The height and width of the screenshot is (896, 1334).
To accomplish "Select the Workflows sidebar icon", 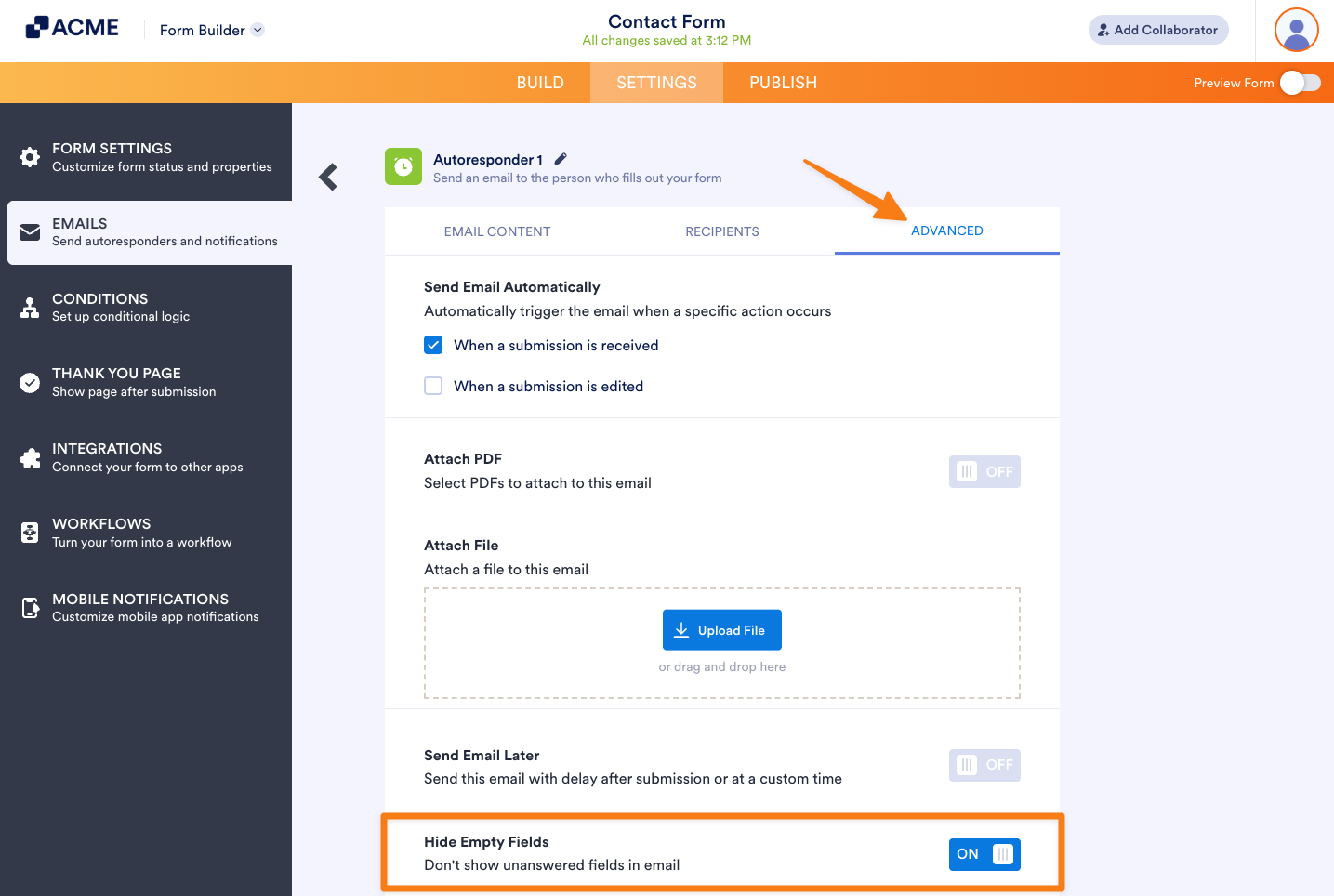I will point(30,532).
